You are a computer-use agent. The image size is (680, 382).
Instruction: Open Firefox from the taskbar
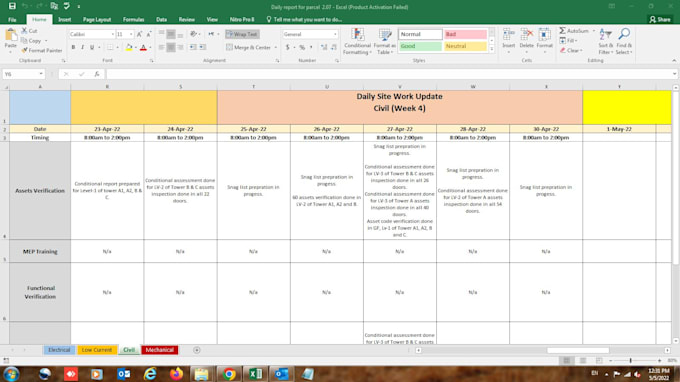pos(176,374)
